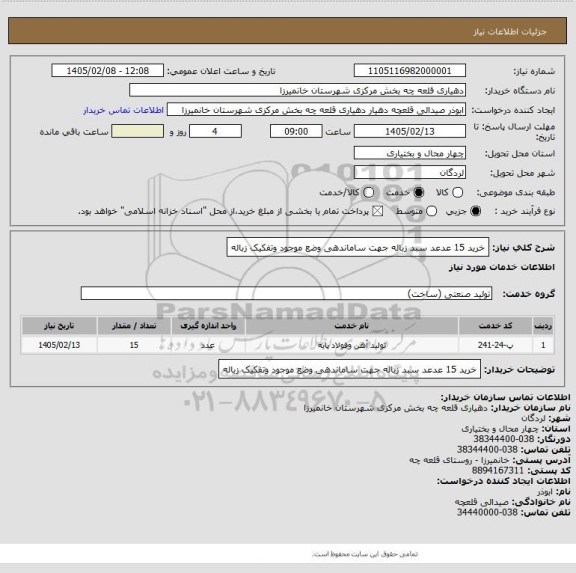Click the delivery province field چهار محال و بختیاری

(410, 153)
